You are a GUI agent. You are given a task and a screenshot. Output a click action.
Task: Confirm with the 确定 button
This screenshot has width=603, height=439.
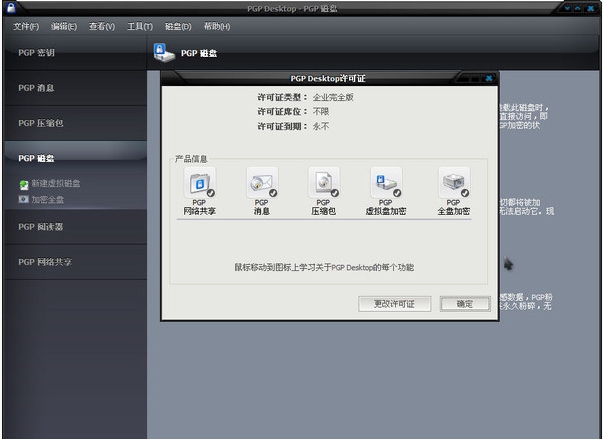click(x=465, y=304)
